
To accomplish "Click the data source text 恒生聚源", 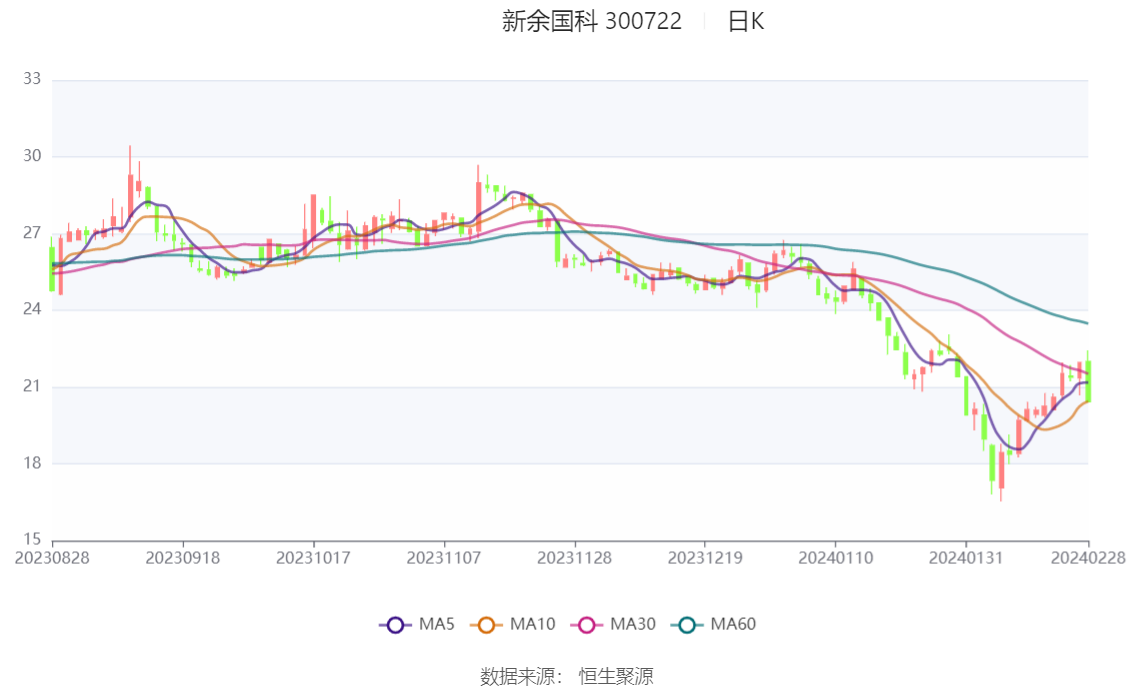I will (x=616, y=677).
